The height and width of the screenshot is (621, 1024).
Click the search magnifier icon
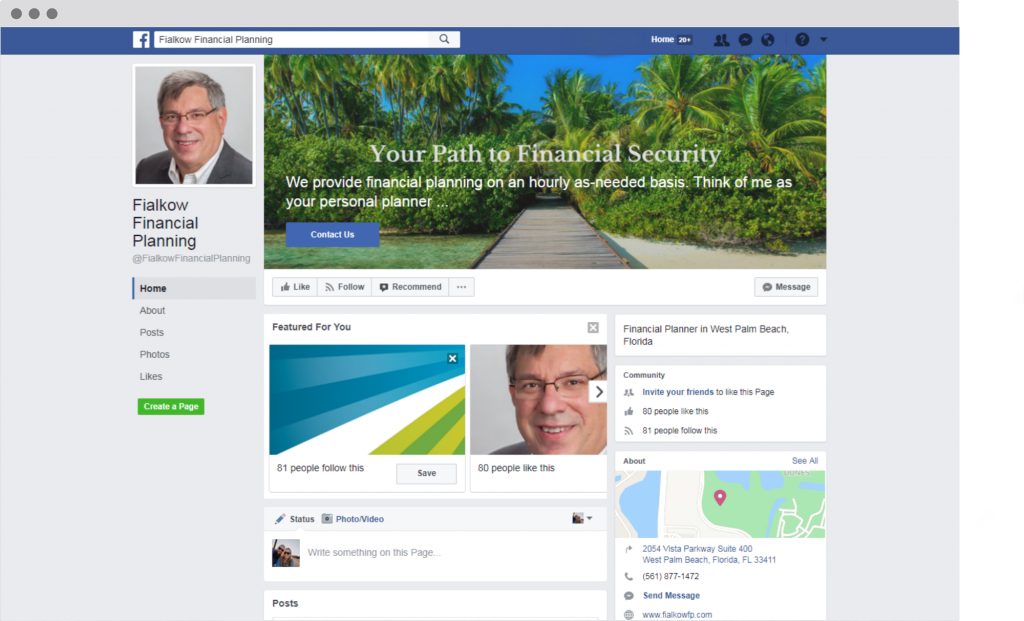pos(444,39)
